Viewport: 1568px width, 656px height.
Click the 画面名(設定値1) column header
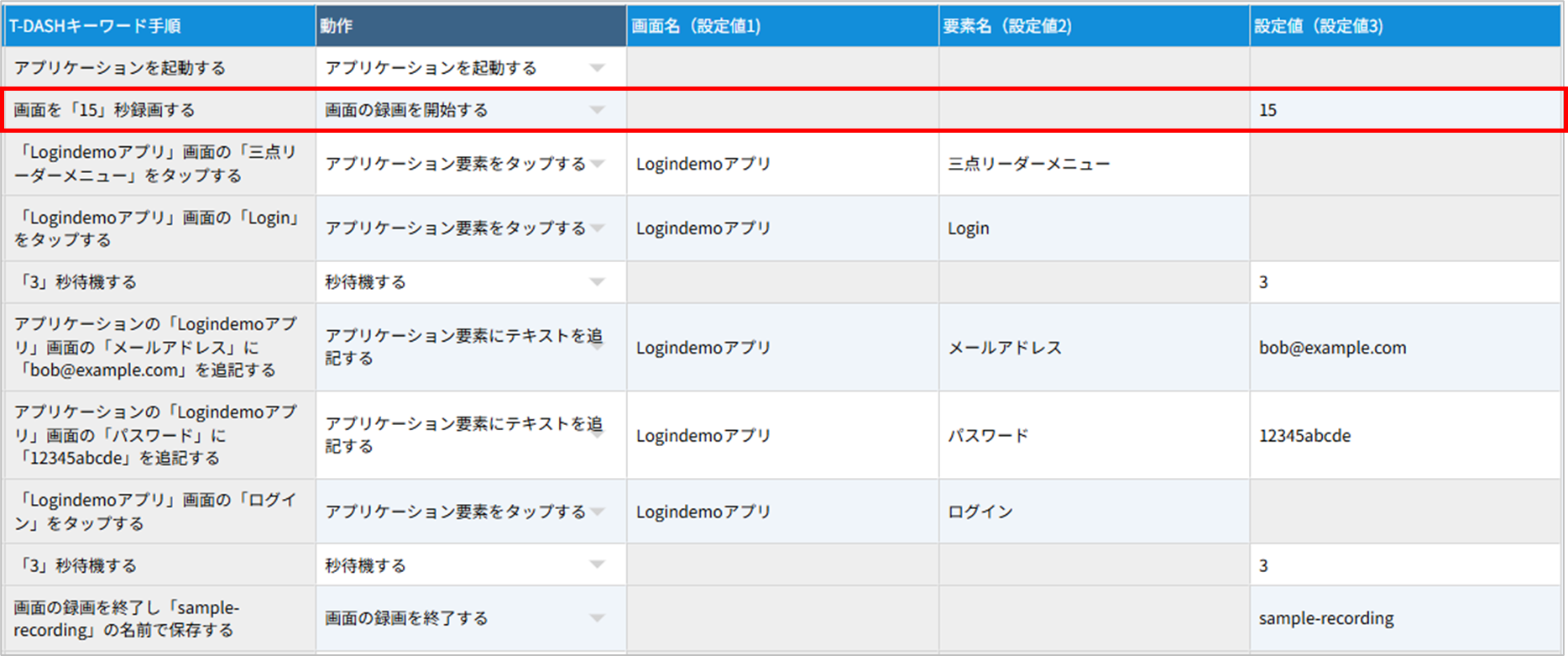781,26
